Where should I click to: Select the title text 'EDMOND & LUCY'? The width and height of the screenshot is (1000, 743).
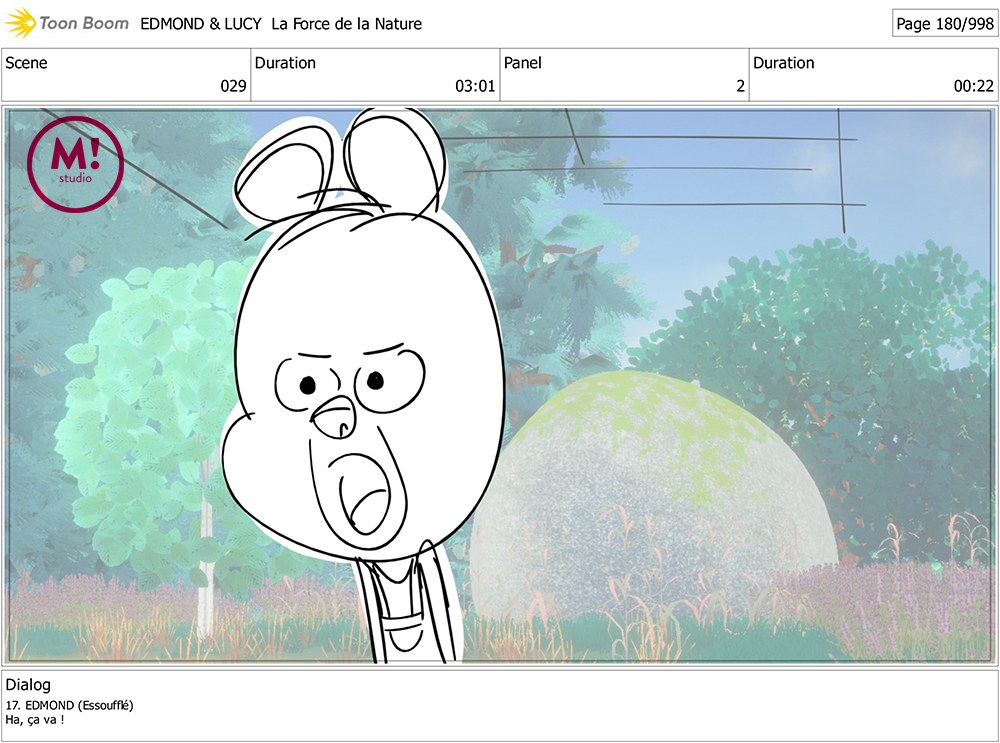[201, 24]
